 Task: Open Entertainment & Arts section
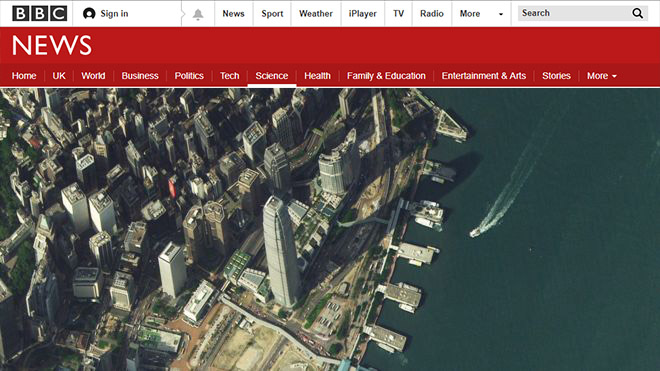pyautogui.click(x=484, y=76)
